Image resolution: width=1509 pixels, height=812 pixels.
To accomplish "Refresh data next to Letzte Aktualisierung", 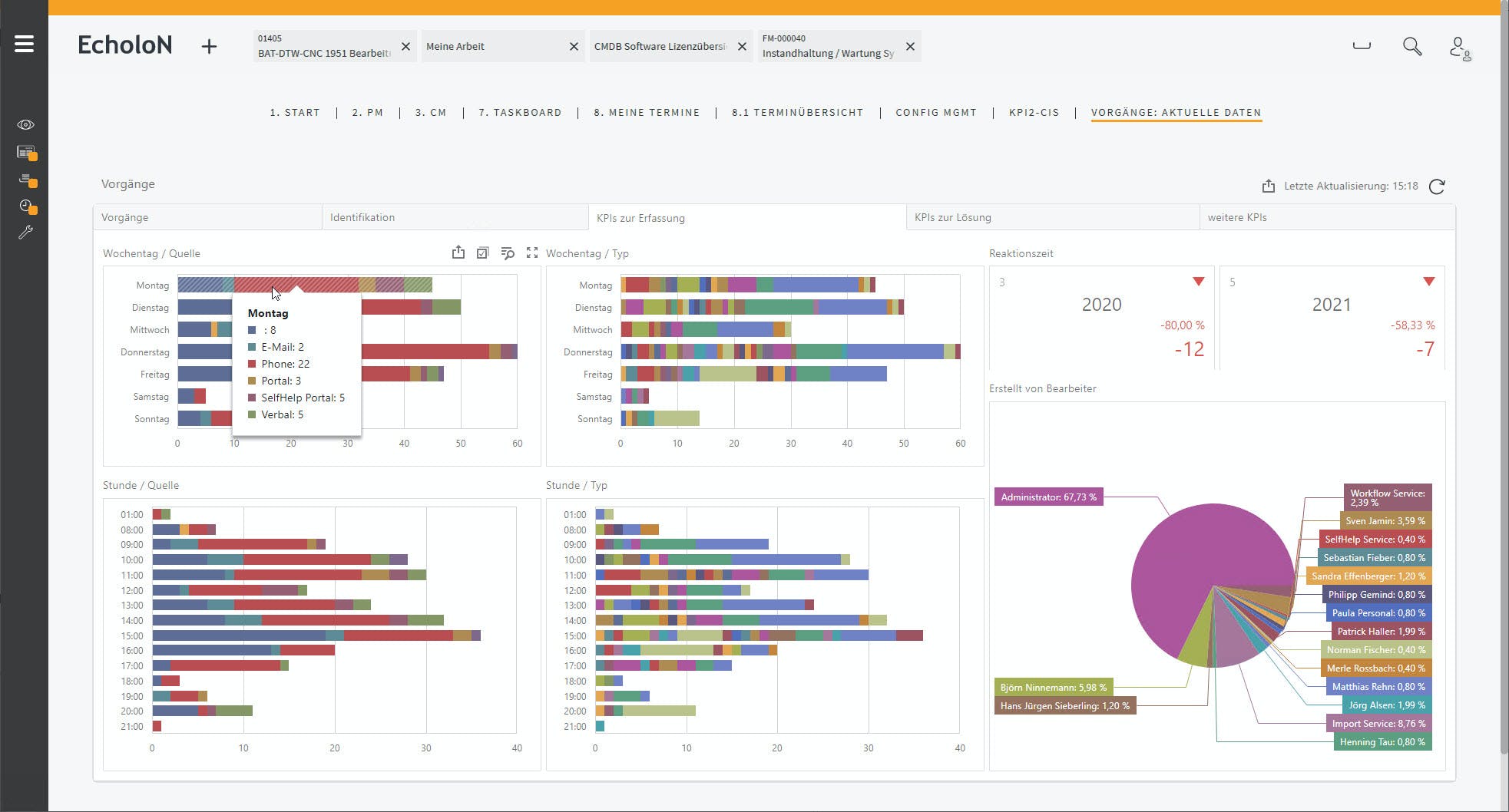I will [x=1437, y=186].
